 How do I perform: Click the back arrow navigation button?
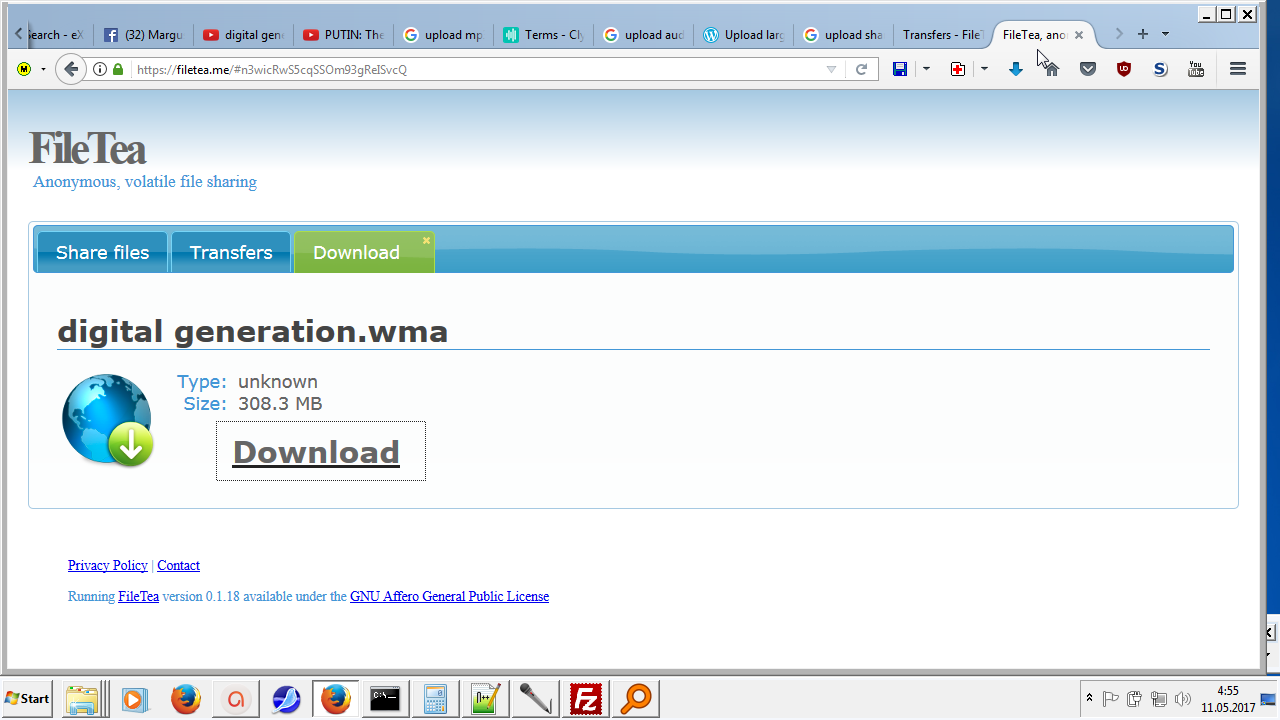[70, 69]
